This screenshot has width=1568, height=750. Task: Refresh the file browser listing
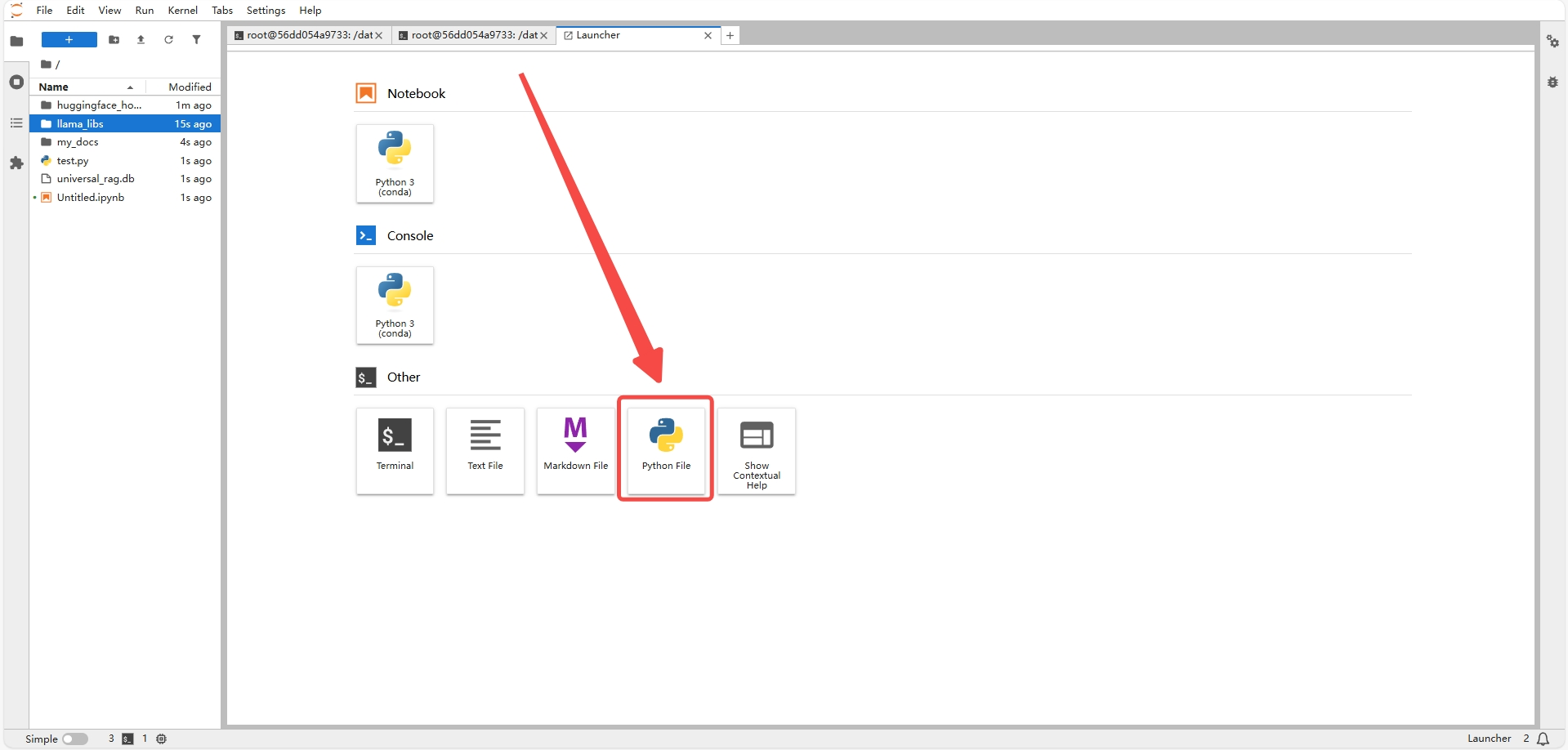coord(168,39)
